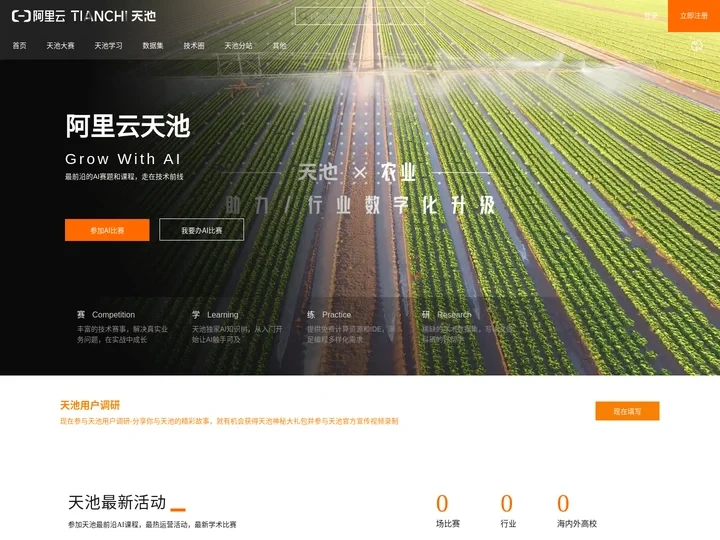The width and height of the screenshot is (720, 540).
Task: Click the Alibaba Cloud logo
Action: [39, 16]
